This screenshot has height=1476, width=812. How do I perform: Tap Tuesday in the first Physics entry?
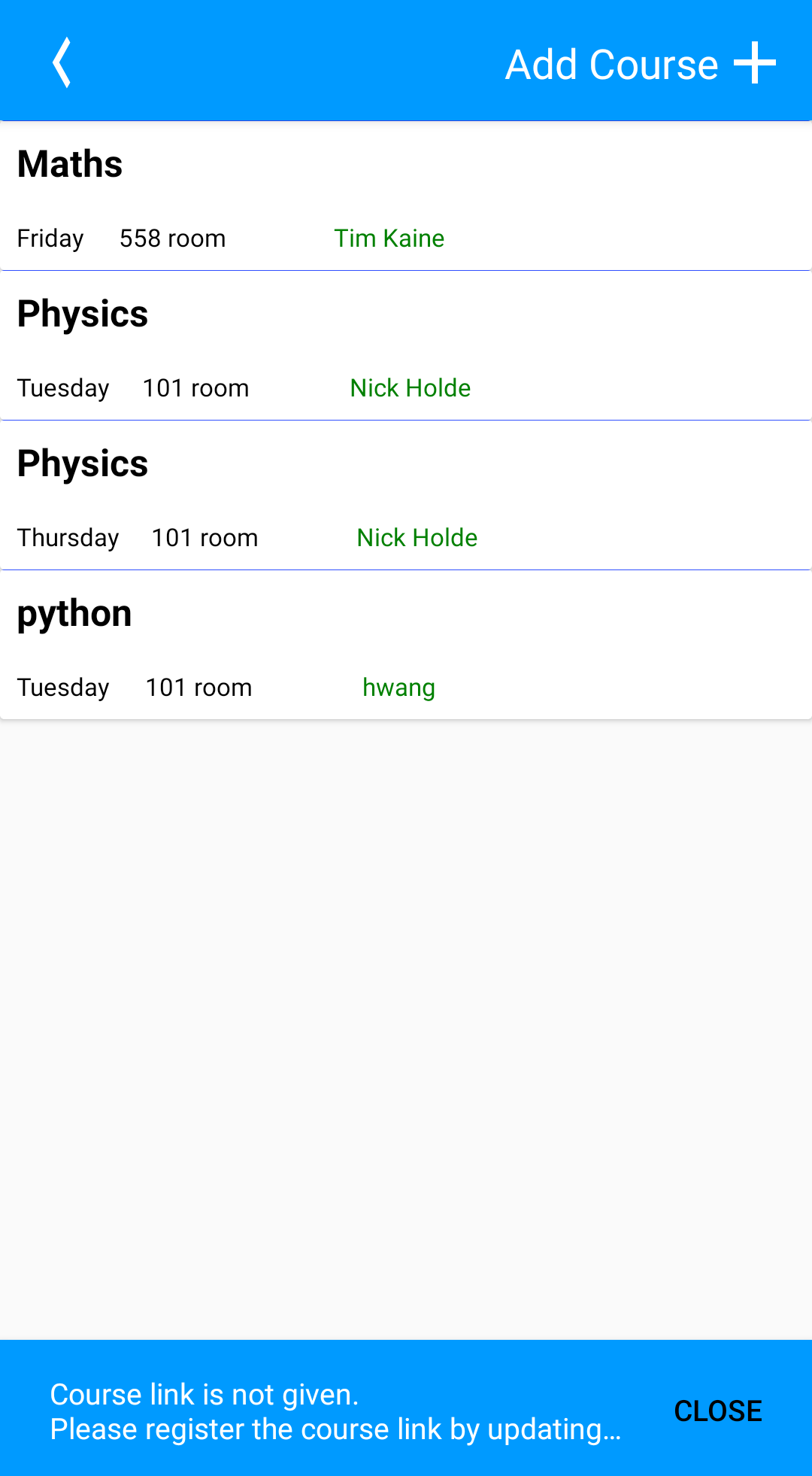pyautogui.click(x=63, y=389)
